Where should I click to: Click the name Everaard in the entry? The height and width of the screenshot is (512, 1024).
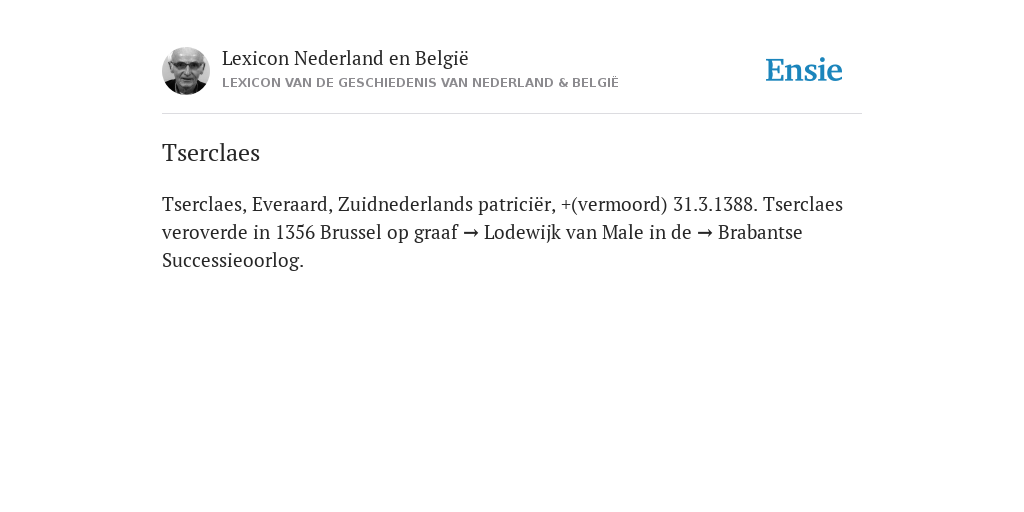pyautogui.click(x=293, y=204)
